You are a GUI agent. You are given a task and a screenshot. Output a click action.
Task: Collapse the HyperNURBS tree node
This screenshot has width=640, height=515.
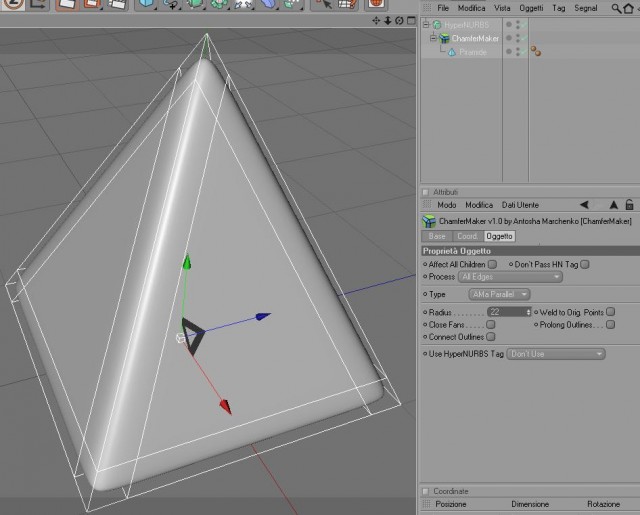tap(426, 24)
